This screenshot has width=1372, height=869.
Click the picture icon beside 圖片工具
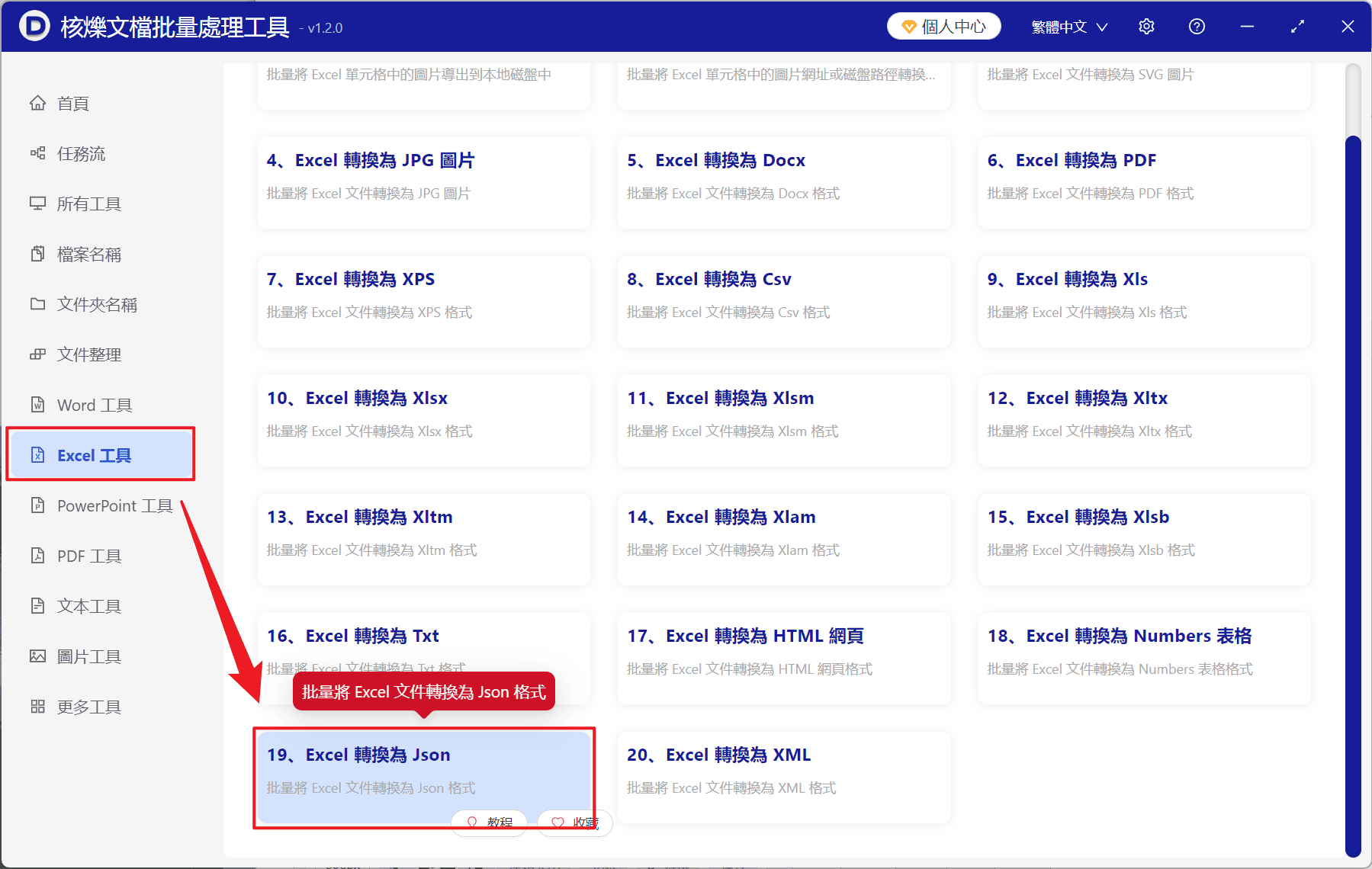[x=37, y=656]
